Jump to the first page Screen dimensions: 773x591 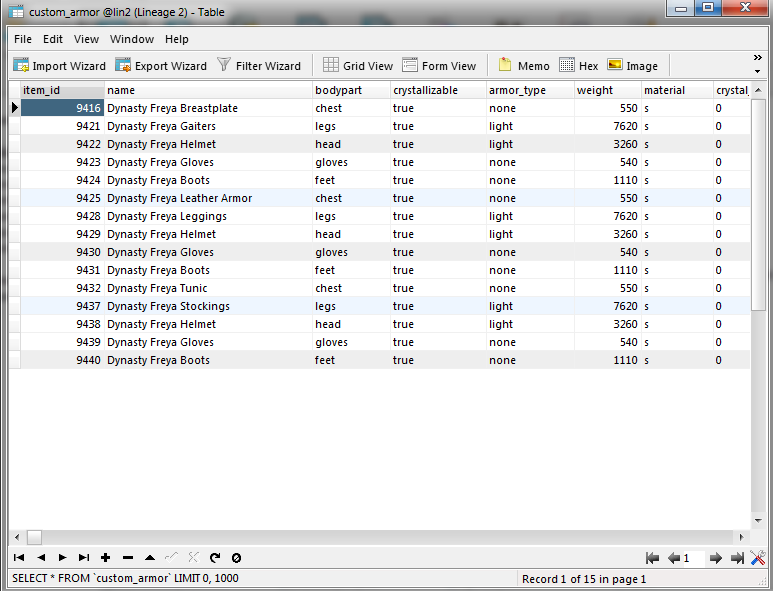tap(652, 558)
